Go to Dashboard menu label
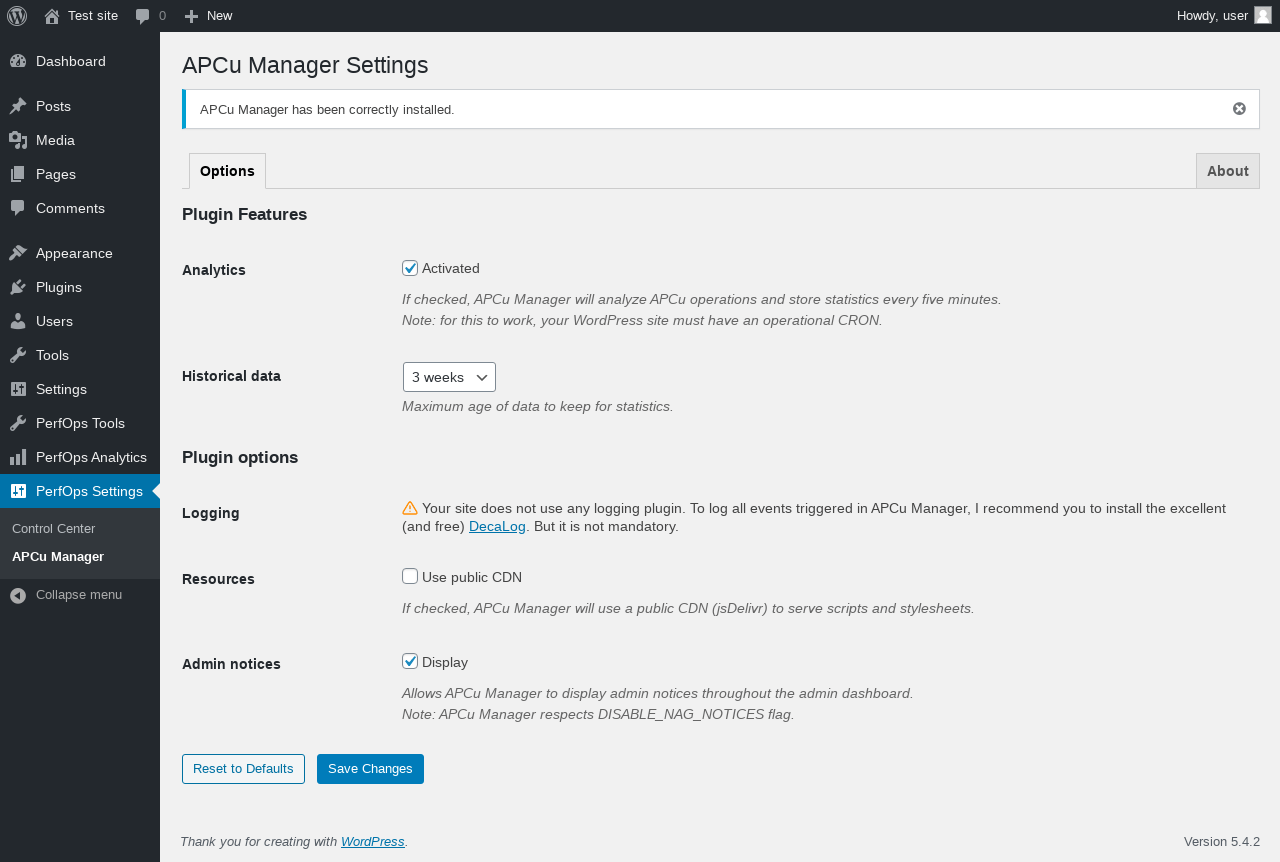 coord(71,61)
